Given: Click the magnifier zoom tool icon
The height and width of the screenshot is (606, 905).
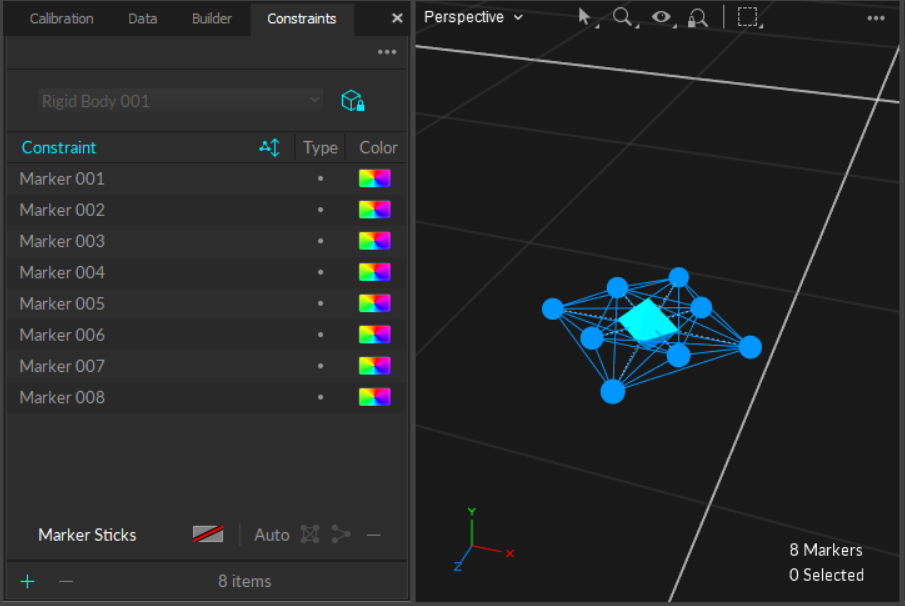Looking at the screenshot, I should [x=623, y=17].
